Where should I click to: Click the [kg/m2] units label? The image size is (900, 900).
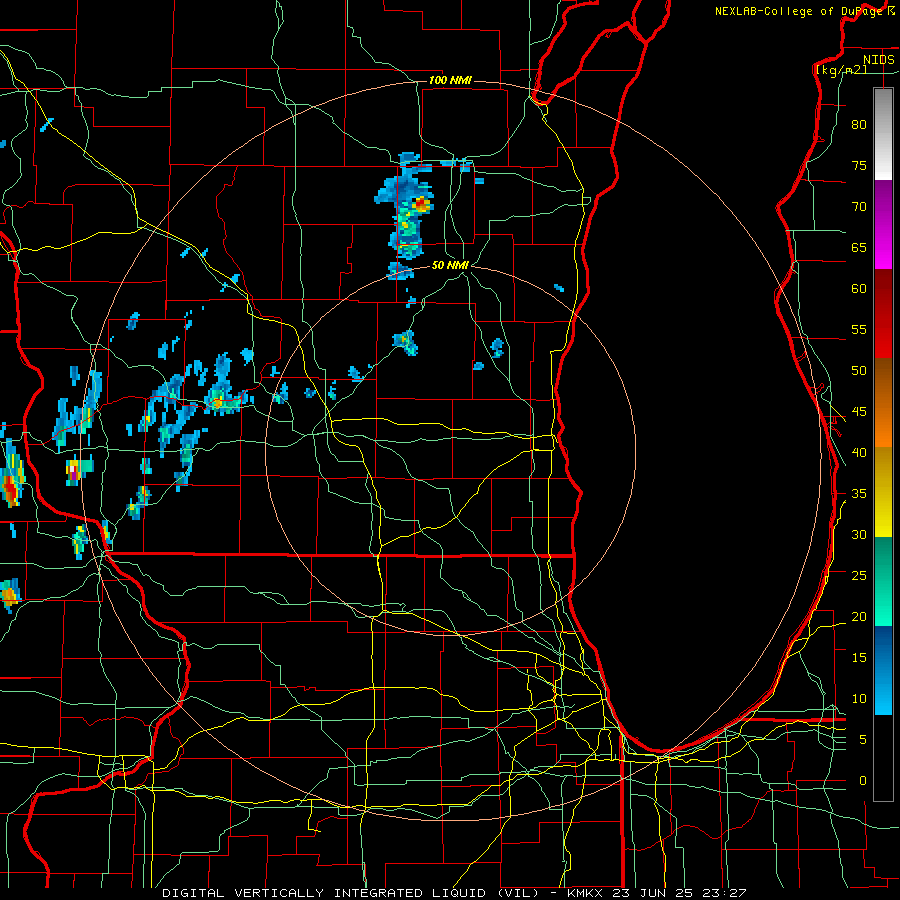tap(841, 69)
